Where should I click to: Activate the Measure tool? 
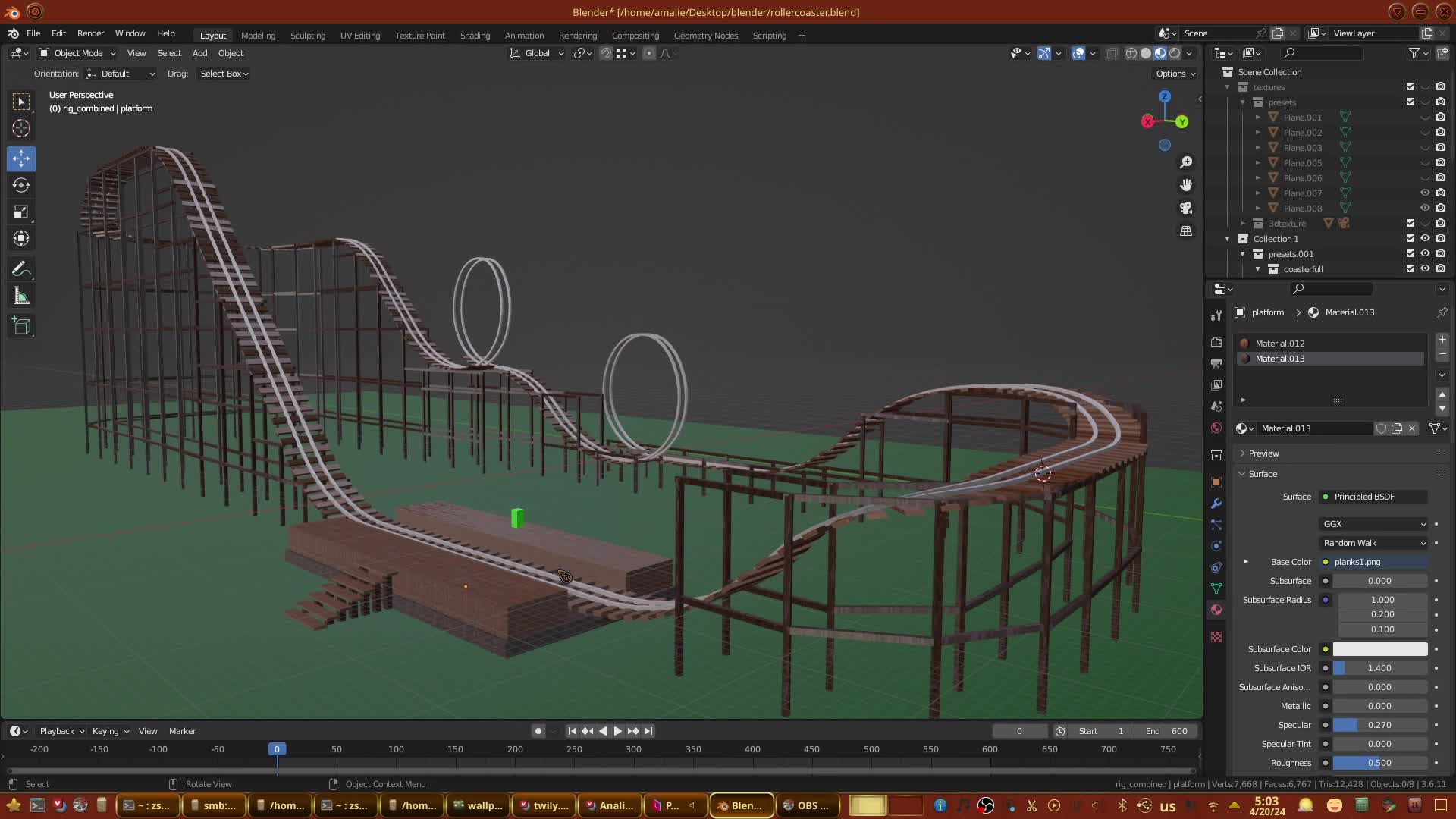pos(21,297)
